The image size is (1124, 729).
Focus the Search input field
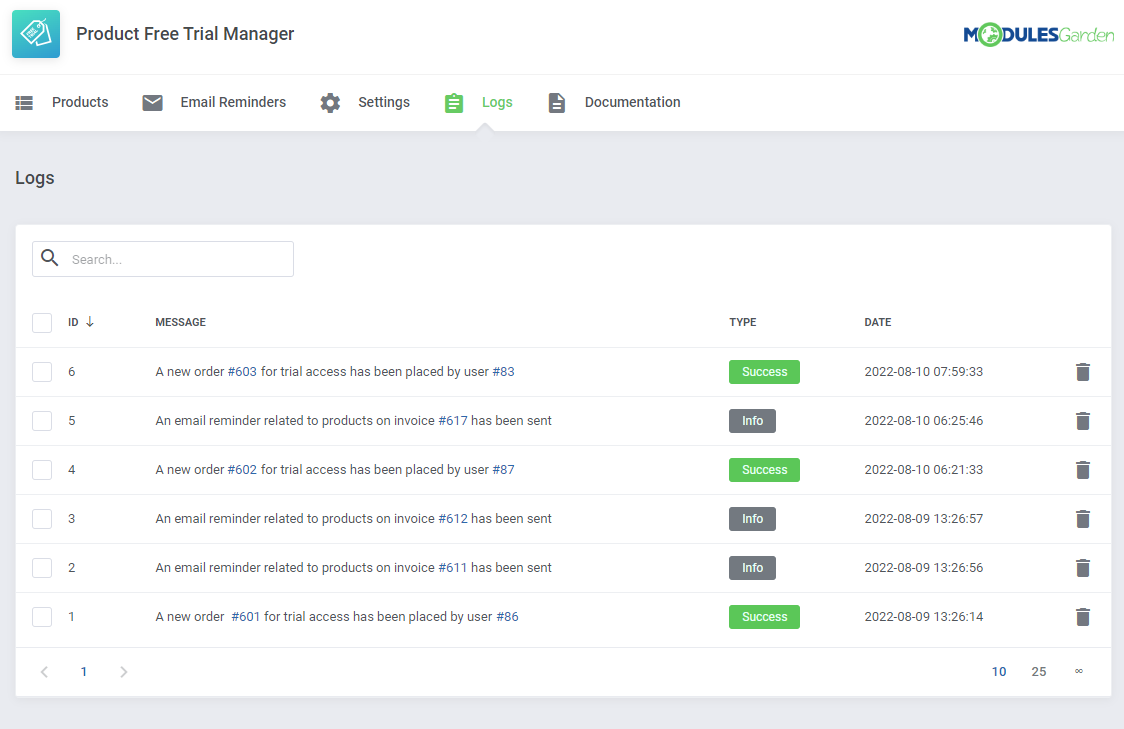coord(163,259)
